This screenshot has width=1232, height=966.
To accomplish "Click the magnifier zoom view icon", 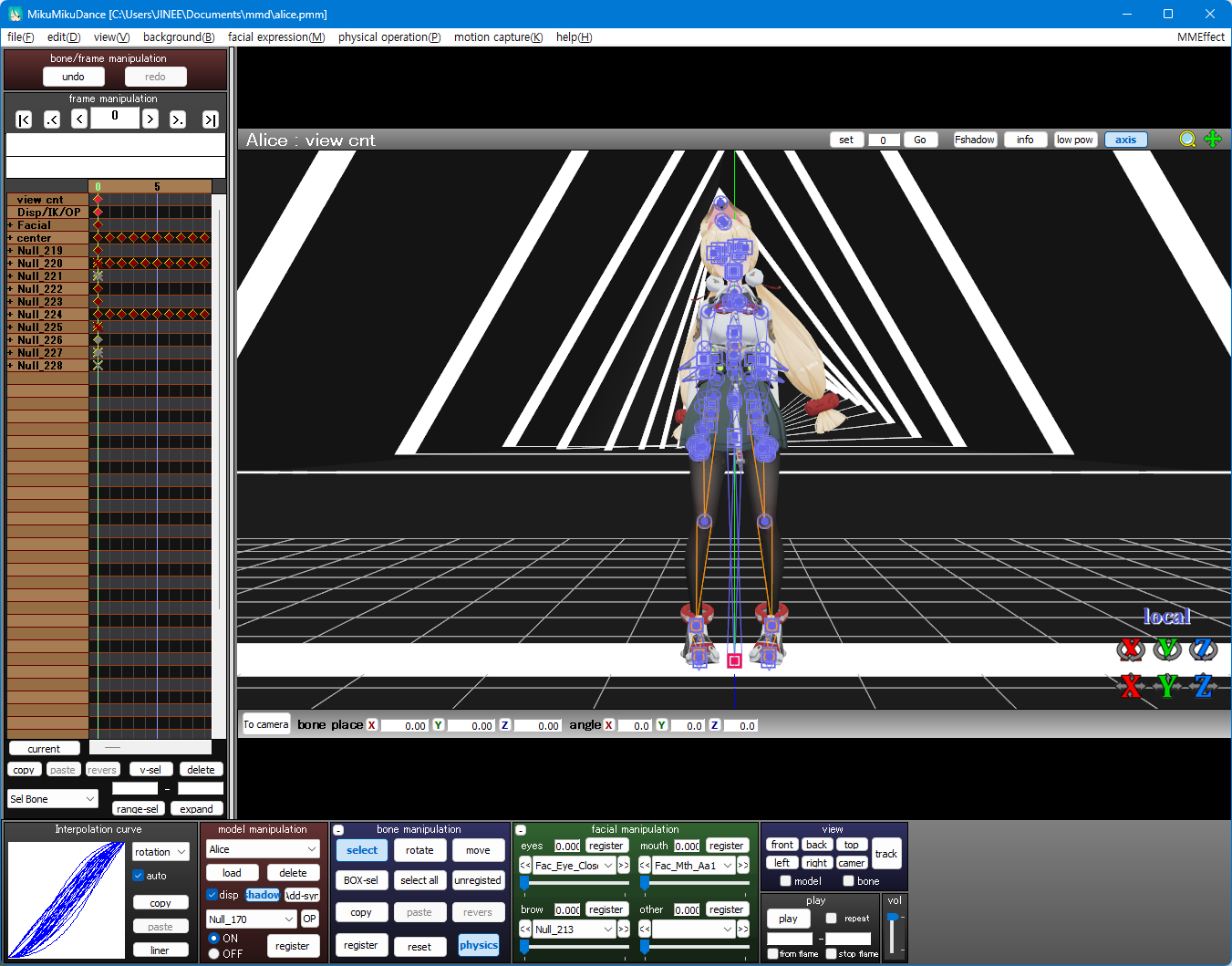I will (x=1187, y=140).
